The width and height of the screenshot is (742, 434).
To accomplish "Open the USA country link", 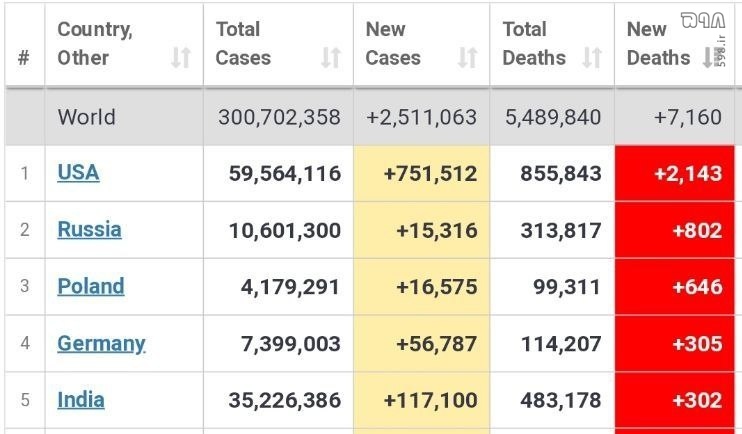I will pos(78,173).
